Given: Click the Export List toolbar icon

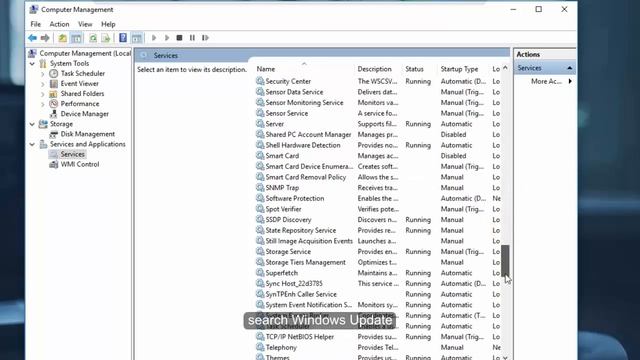Looking at the screenshot, I should pos(106,38).
